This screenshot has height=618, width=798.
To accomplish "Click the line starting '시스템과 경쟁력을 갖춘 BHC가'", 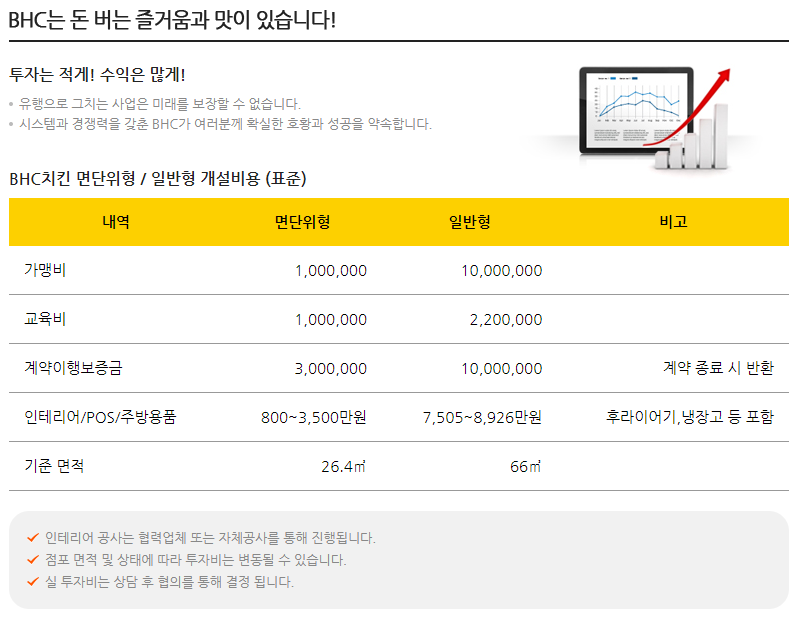I will point(225,124).
